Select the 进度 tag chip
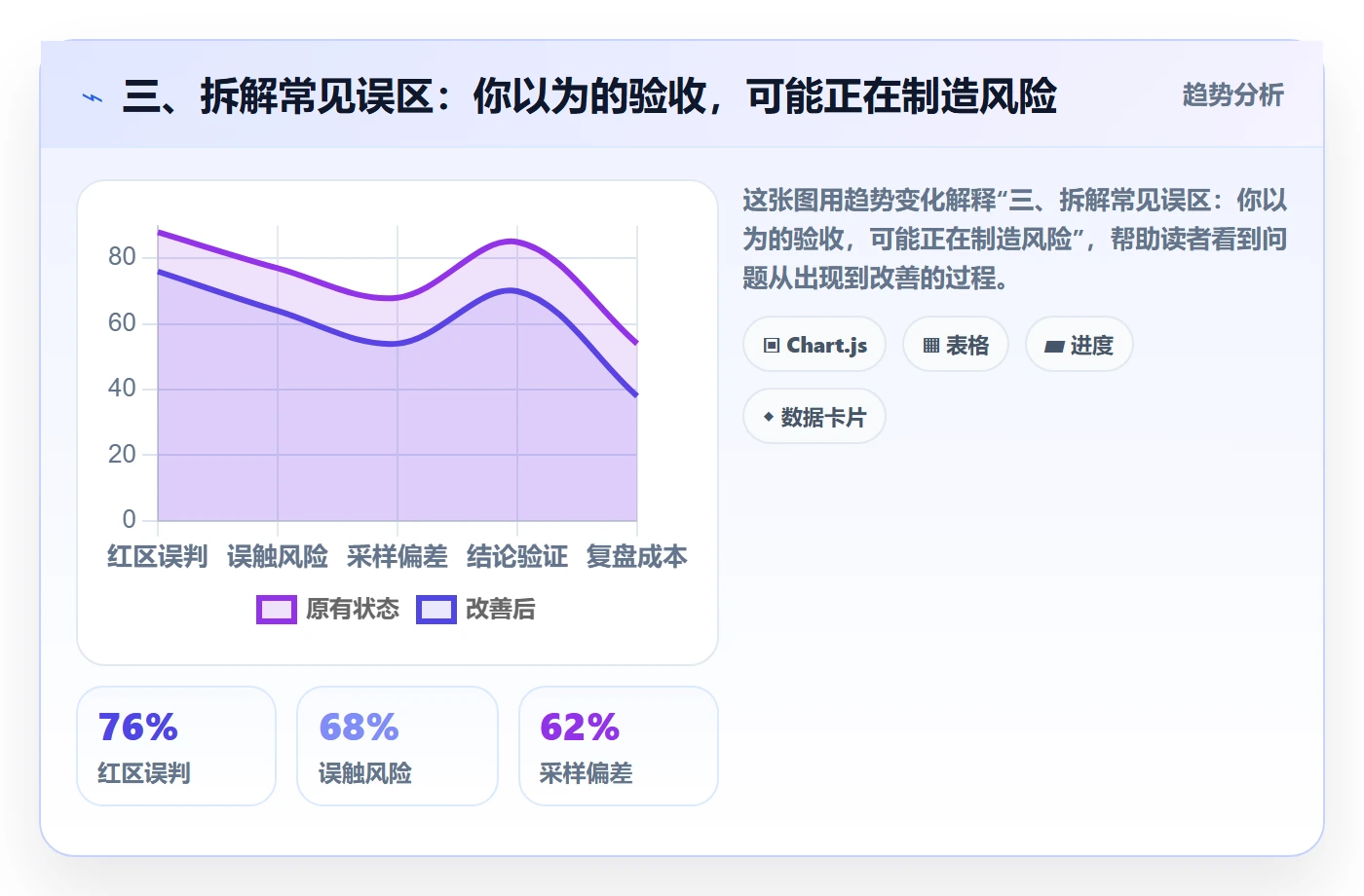1364x896 pixels. [1080, 345]
